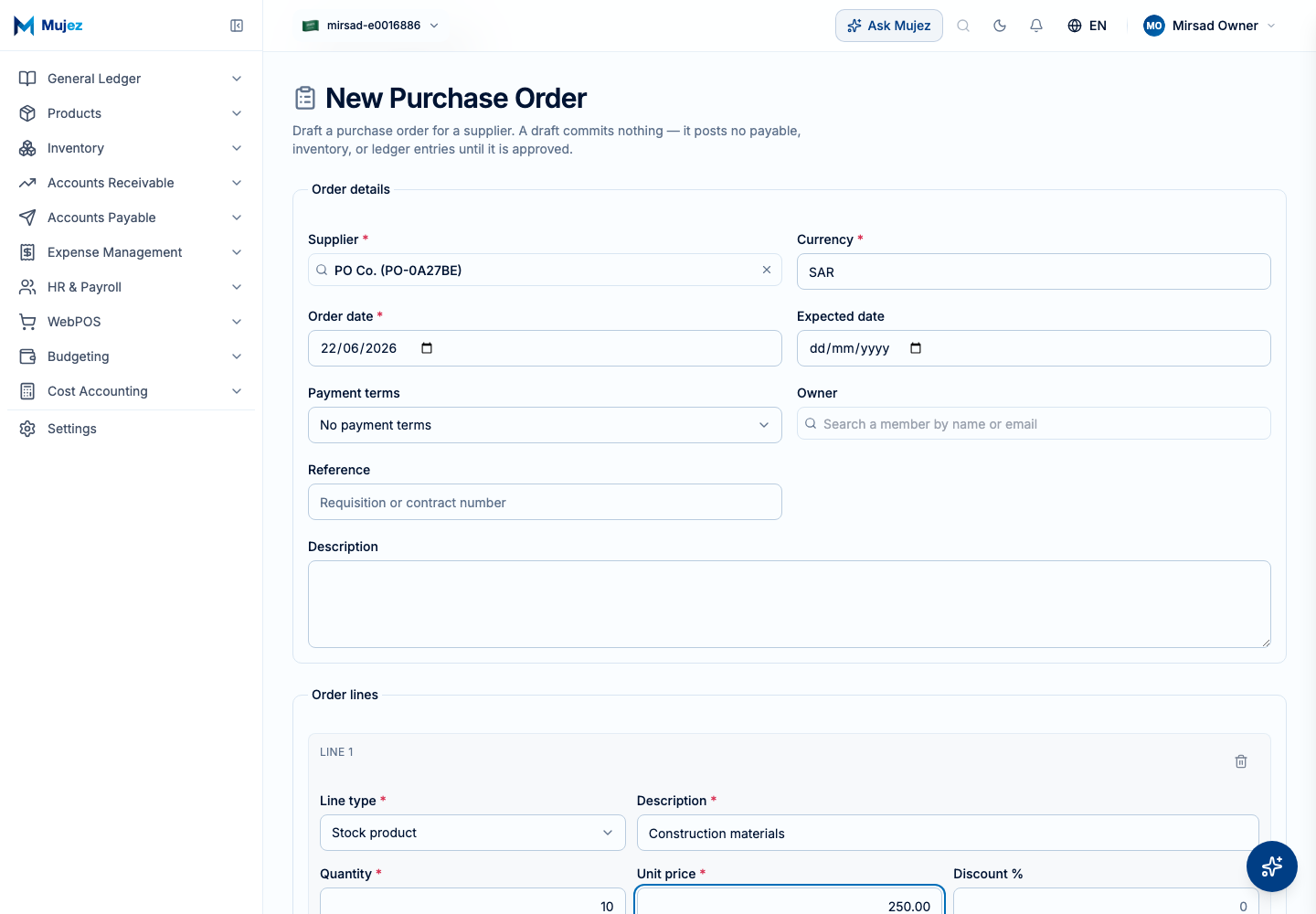This screenshot has height=914, width=1316.
Task: Expand the Inventory menu chevron
Action: pos(237,148)
